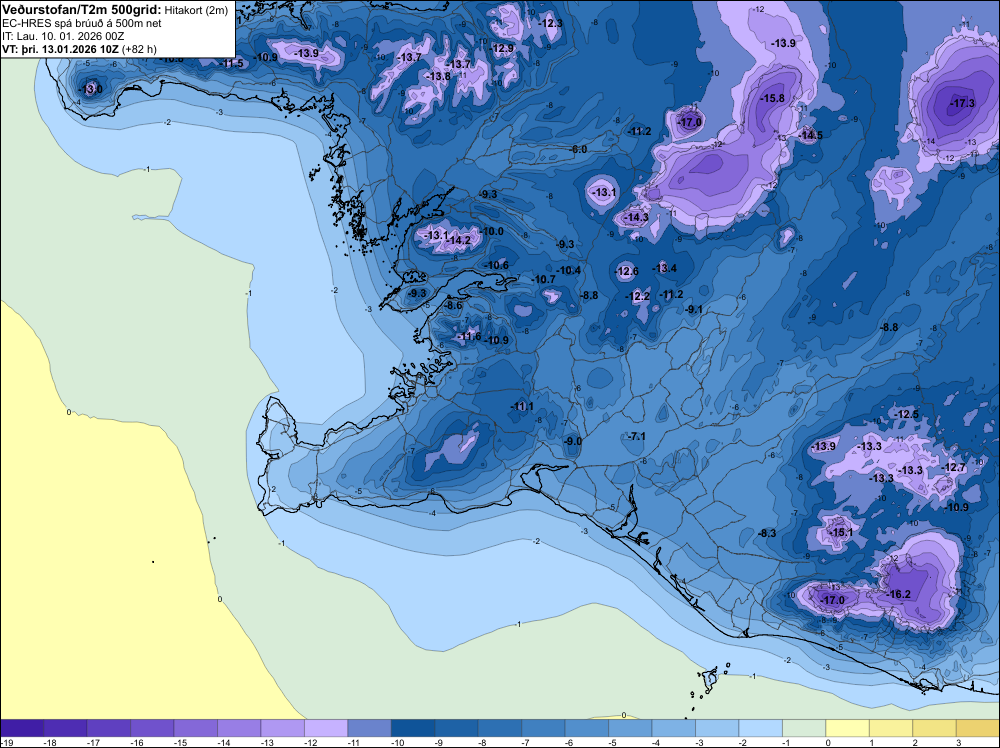Select the -14.3 temperature value
The height and width of the screenshot is (748, 1000).
(636, 217)
